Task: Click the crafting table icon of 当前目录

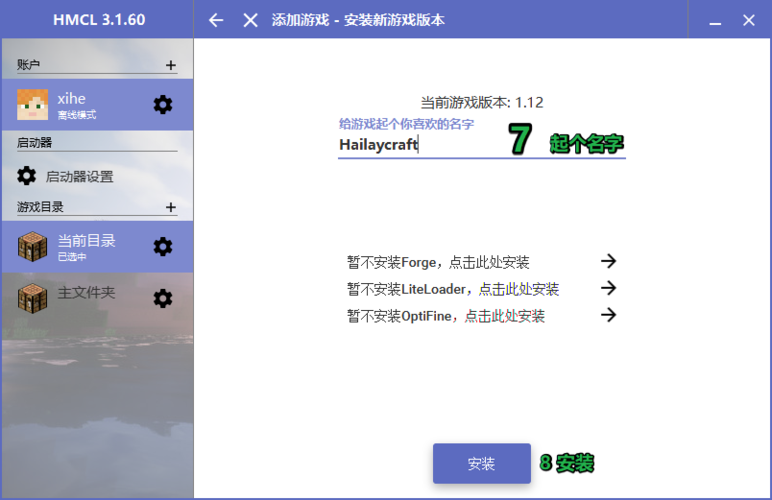Action: coord(32,247)
